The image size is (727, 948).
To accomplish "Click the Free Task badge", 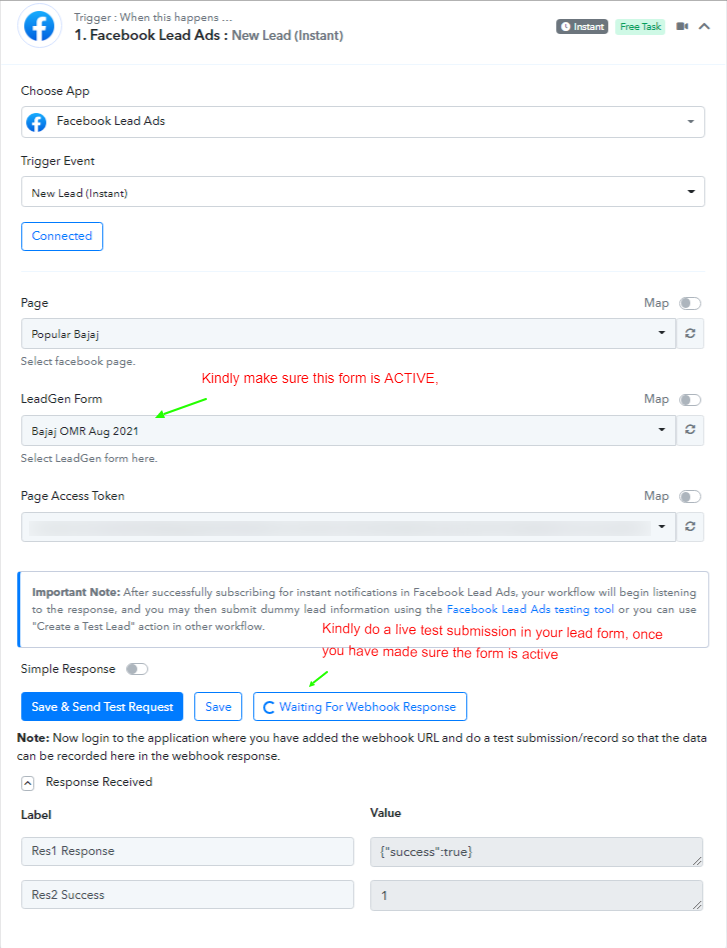I will coord(640,27).
